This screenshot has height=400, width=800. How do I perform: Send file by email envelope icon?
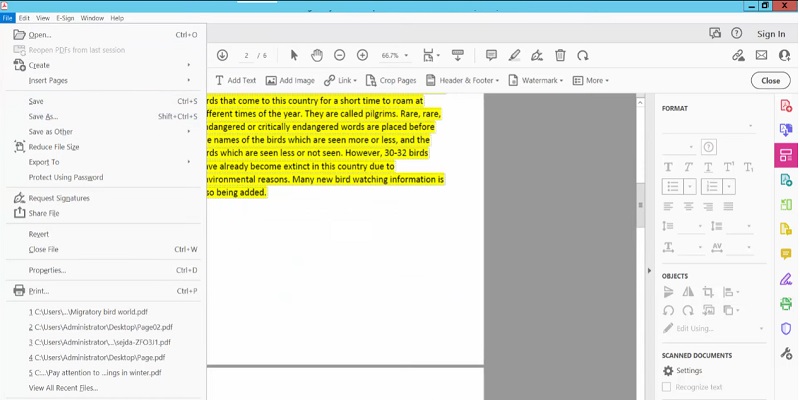[761, 55]
